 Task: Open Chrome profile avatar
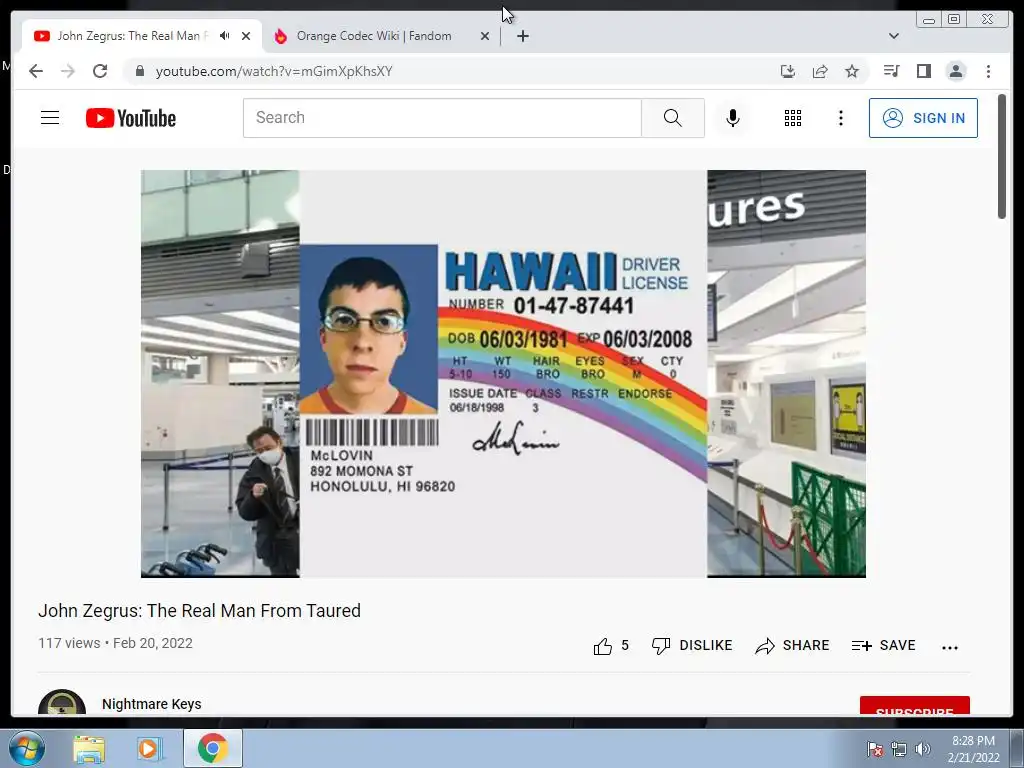tap(956, 71)
